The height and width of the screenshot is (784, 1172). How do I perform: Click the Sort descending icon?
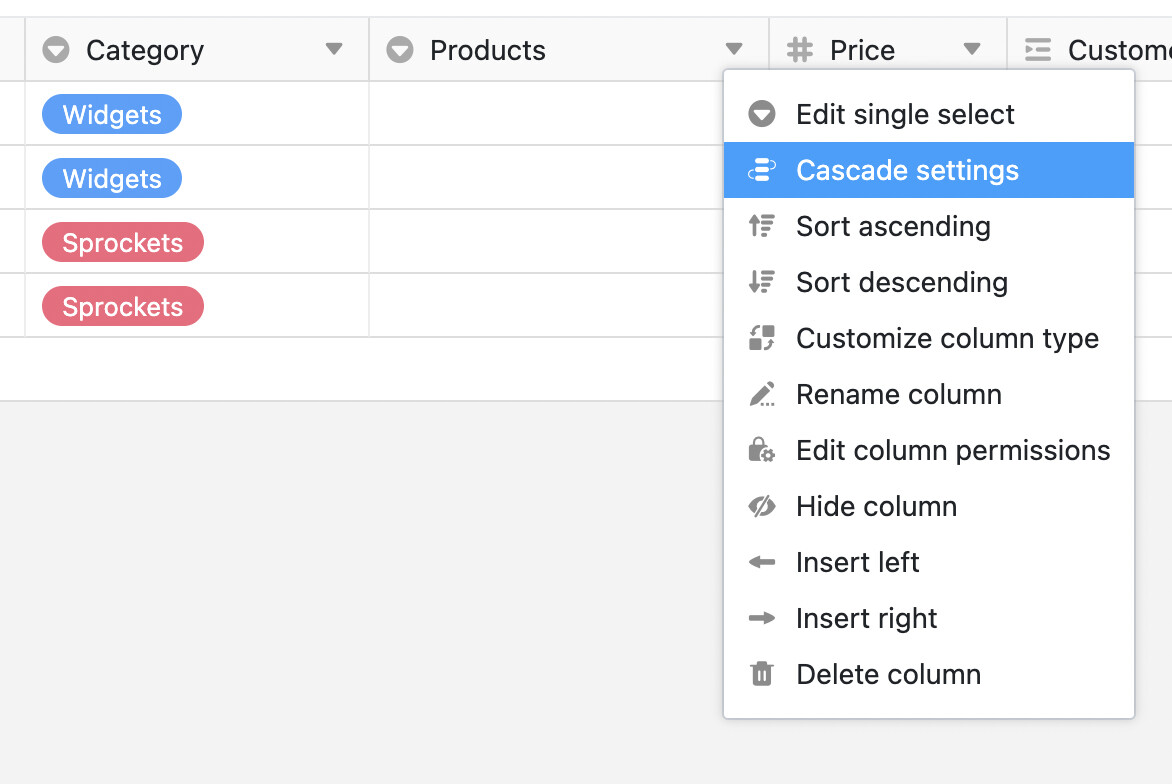click(762, 283)
